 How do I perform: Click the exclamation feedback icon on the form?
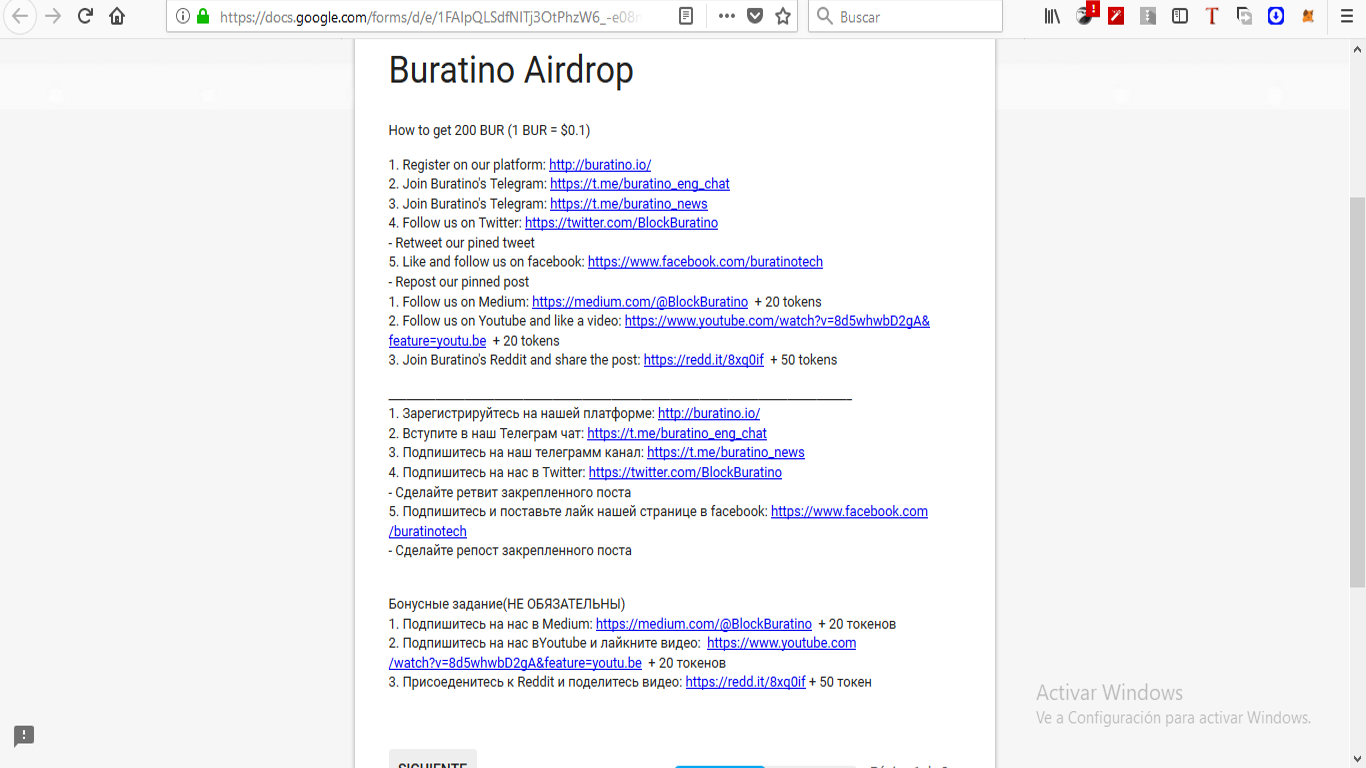pyautogui.click(x=24, y=736)
